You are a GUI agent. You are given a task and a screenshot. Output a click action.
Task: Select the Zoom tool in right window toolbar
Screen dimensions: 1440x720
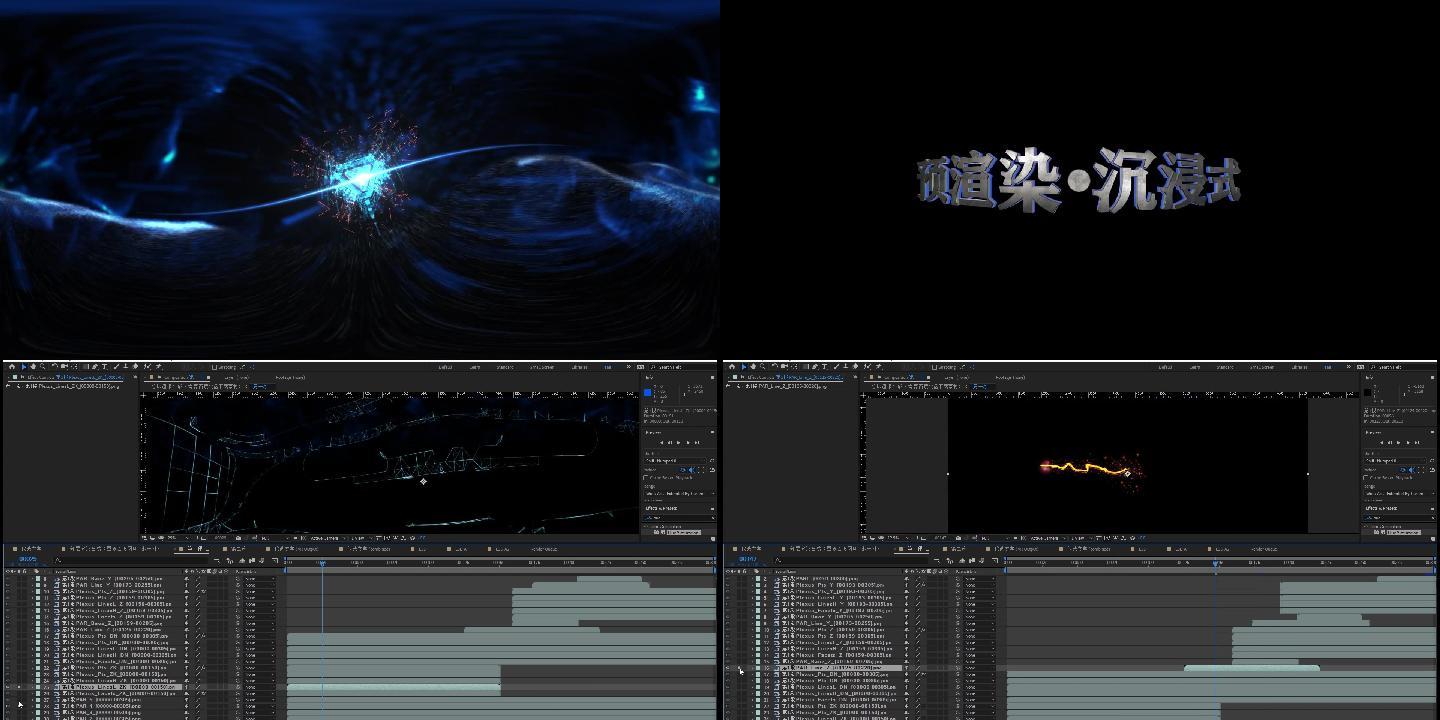tap(763, 367)
